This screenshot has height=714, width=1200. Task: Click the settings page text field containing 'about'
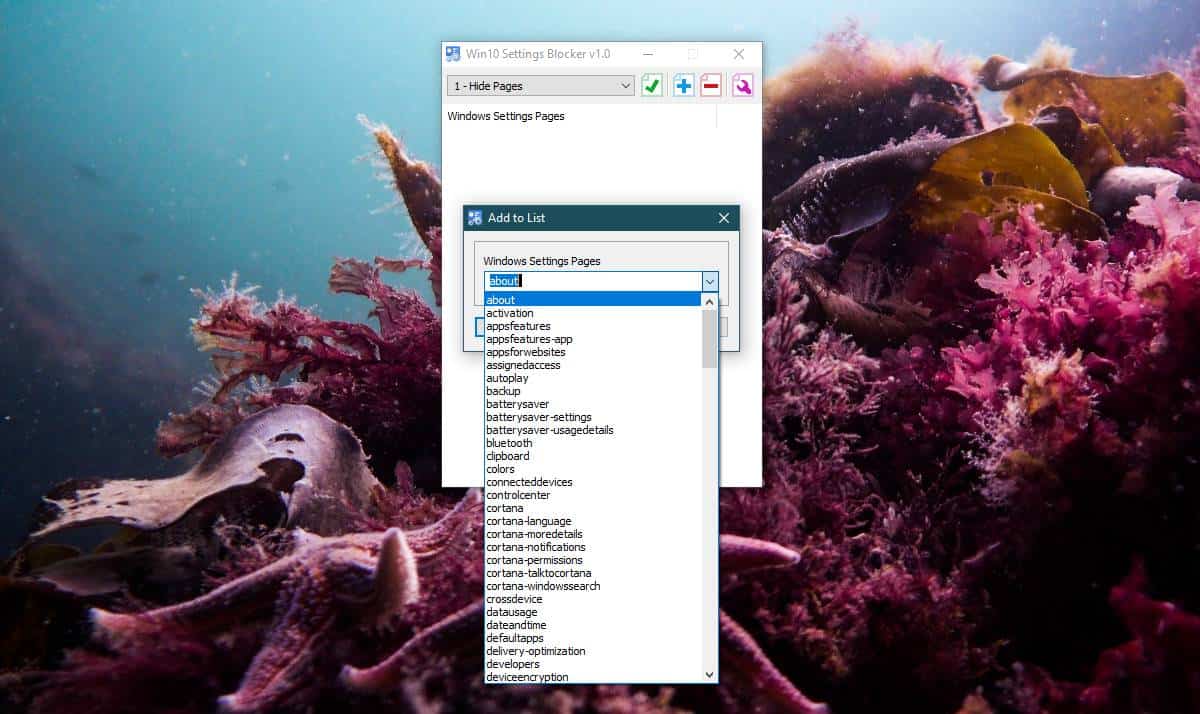click(x=593, y=282)
